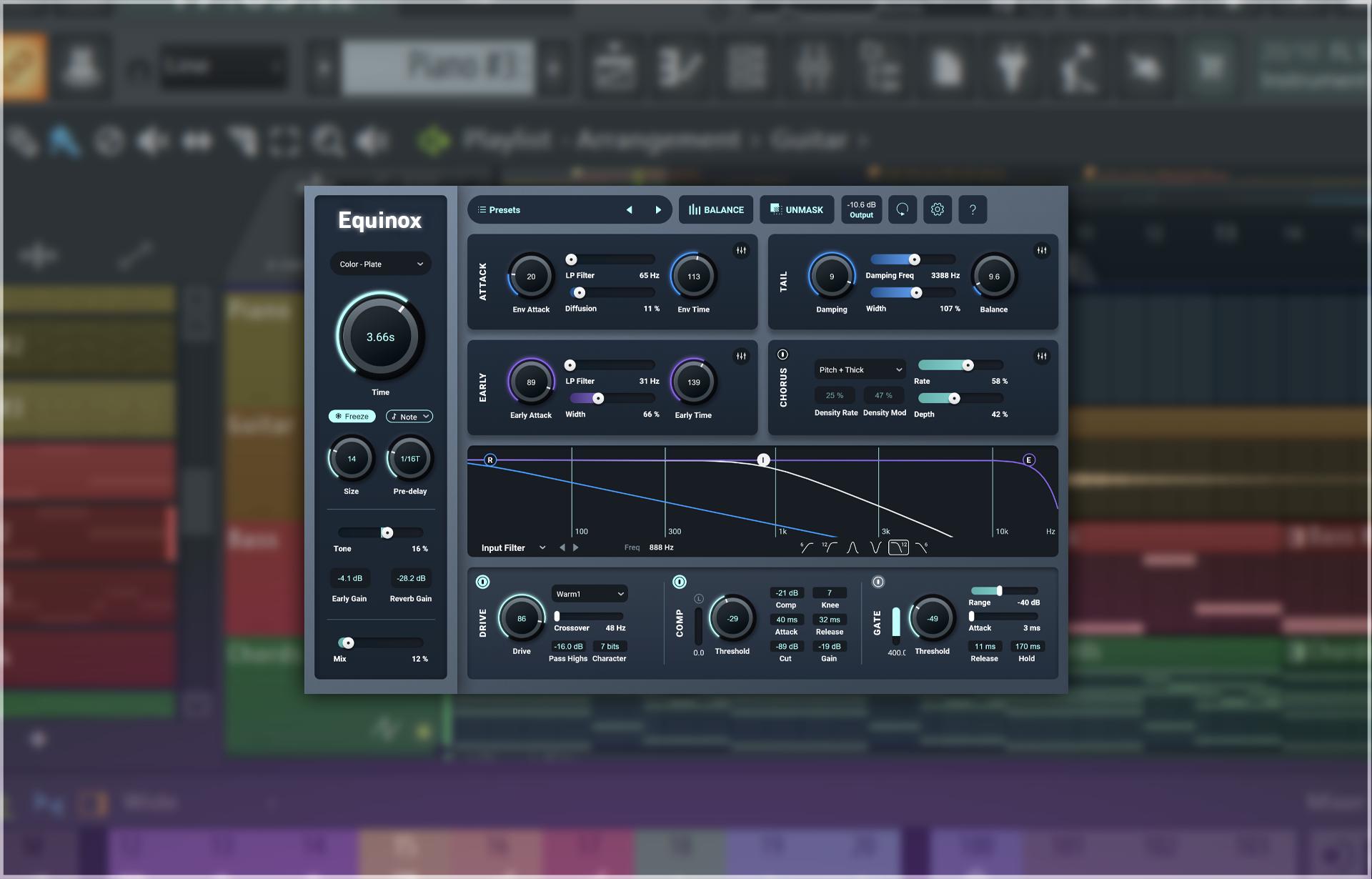Screen dimensions: 1372x879
Task: Toggle the UNMASK button
Action: 797,209
